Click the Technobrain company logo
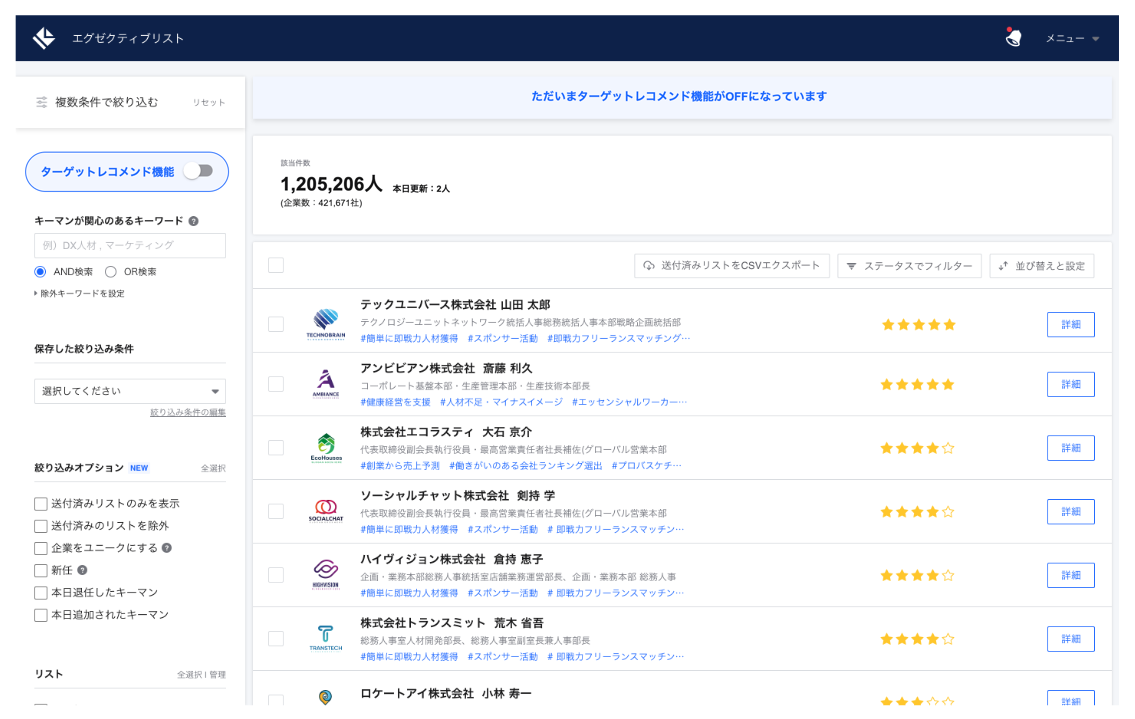 [x=326, y=324]
